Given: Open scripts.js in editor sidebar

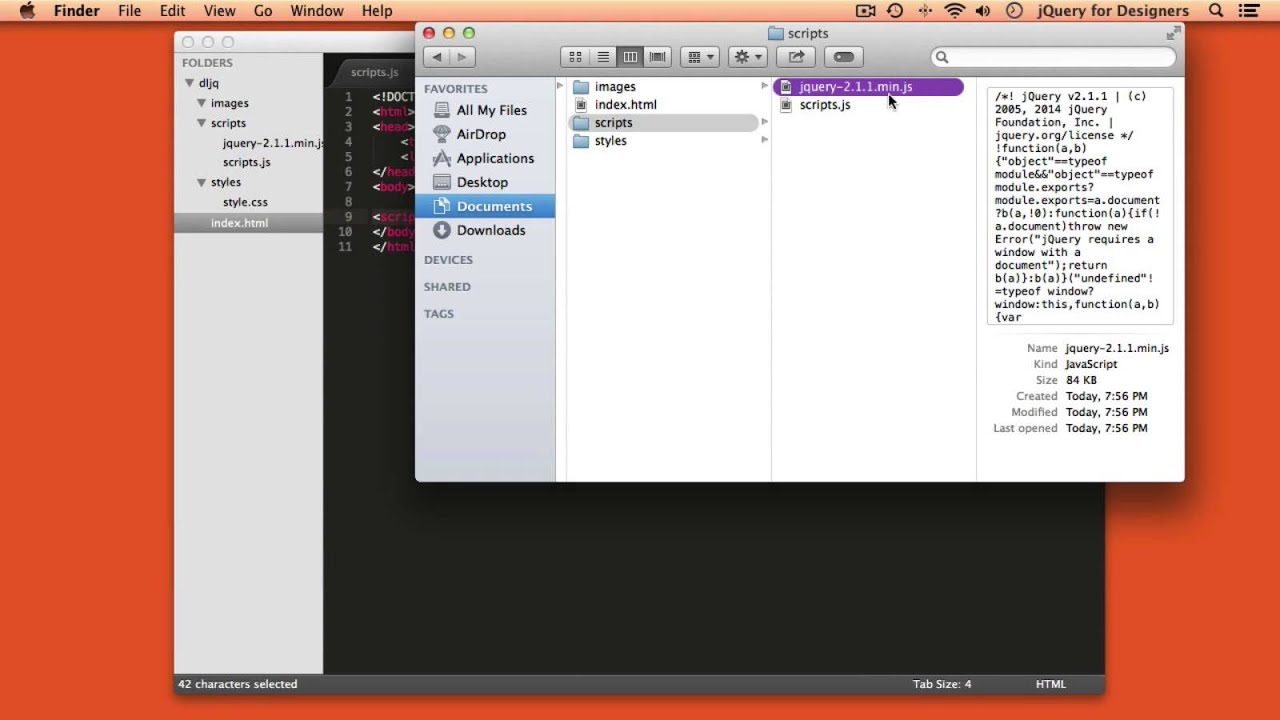Looking at the screenshot, I should pyautogui.click(x=247, y=162).
